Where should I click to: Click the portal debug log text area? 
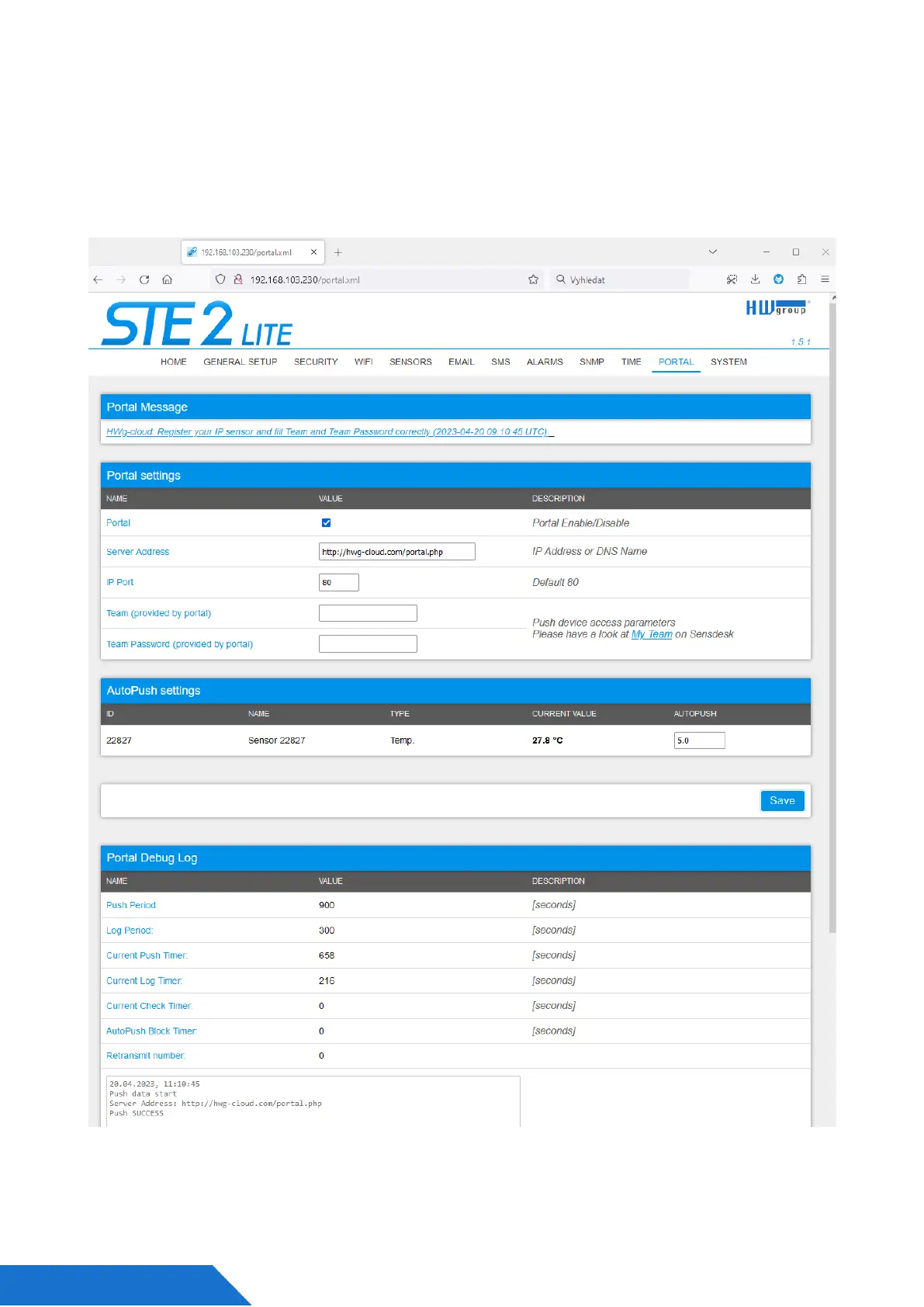coord(313,1101)
